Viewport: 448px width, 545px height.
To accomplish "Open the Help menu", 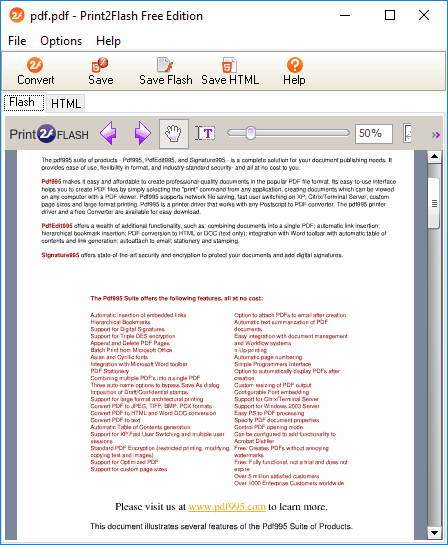I will click(108, 41).
